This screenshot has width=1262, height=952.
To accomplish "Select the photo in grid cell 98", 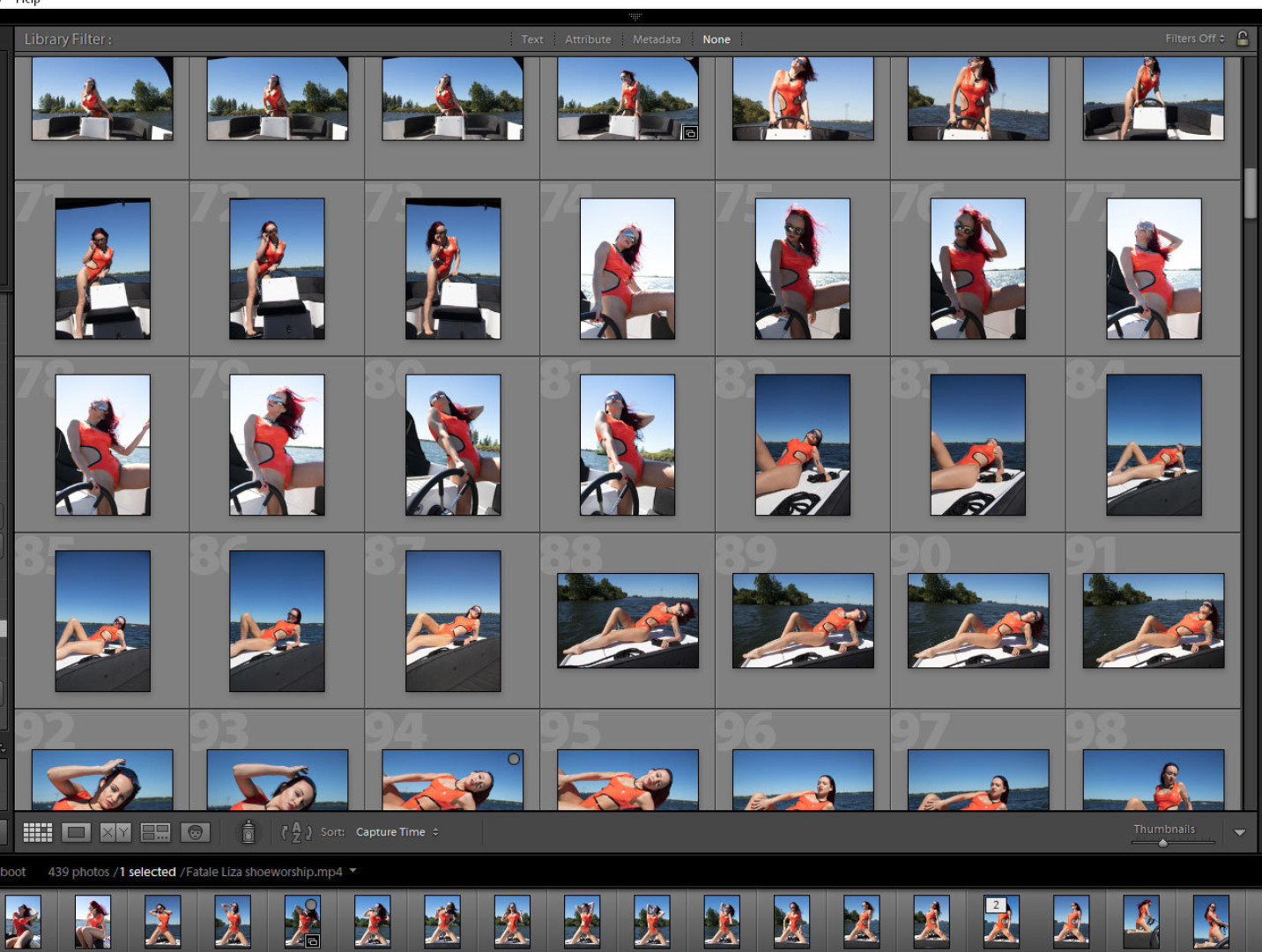I will click(1154, 780).
